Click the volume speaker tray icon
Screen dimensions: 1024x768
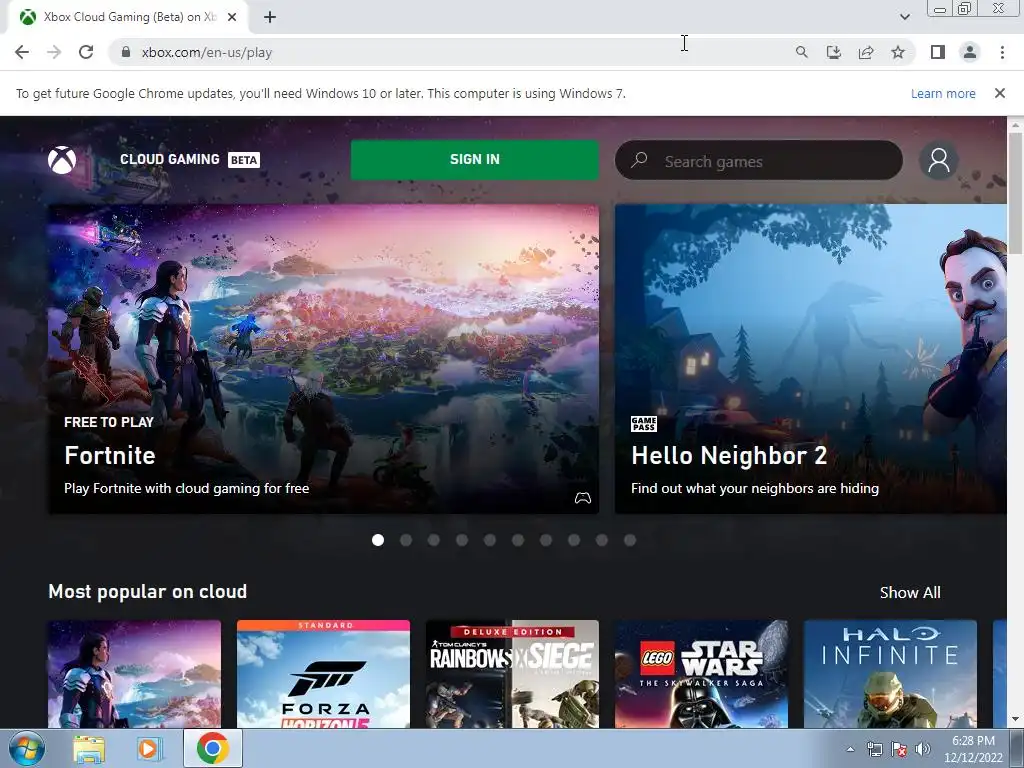pyautogui.click(x=922, y=749)
